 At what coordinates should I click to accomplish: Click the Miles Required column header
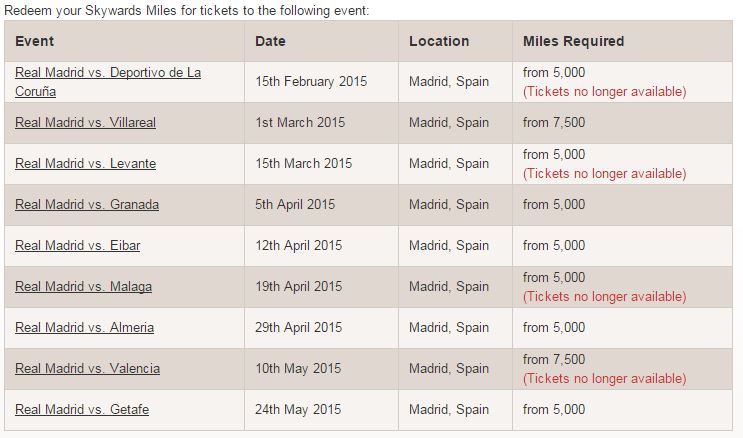(x=573, y=42)
